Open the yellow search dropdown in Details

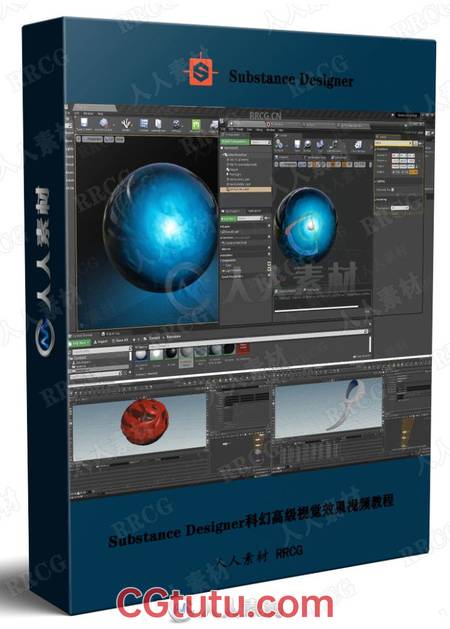point(395,142)
